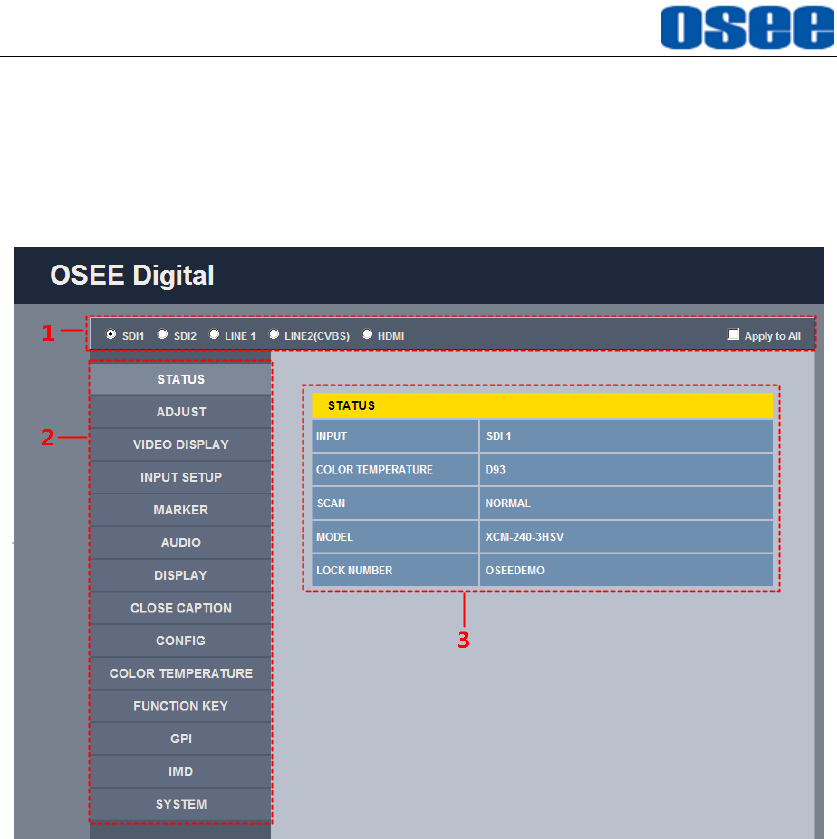
Task: Click the D93 value cell
Action: click(627, 470)
